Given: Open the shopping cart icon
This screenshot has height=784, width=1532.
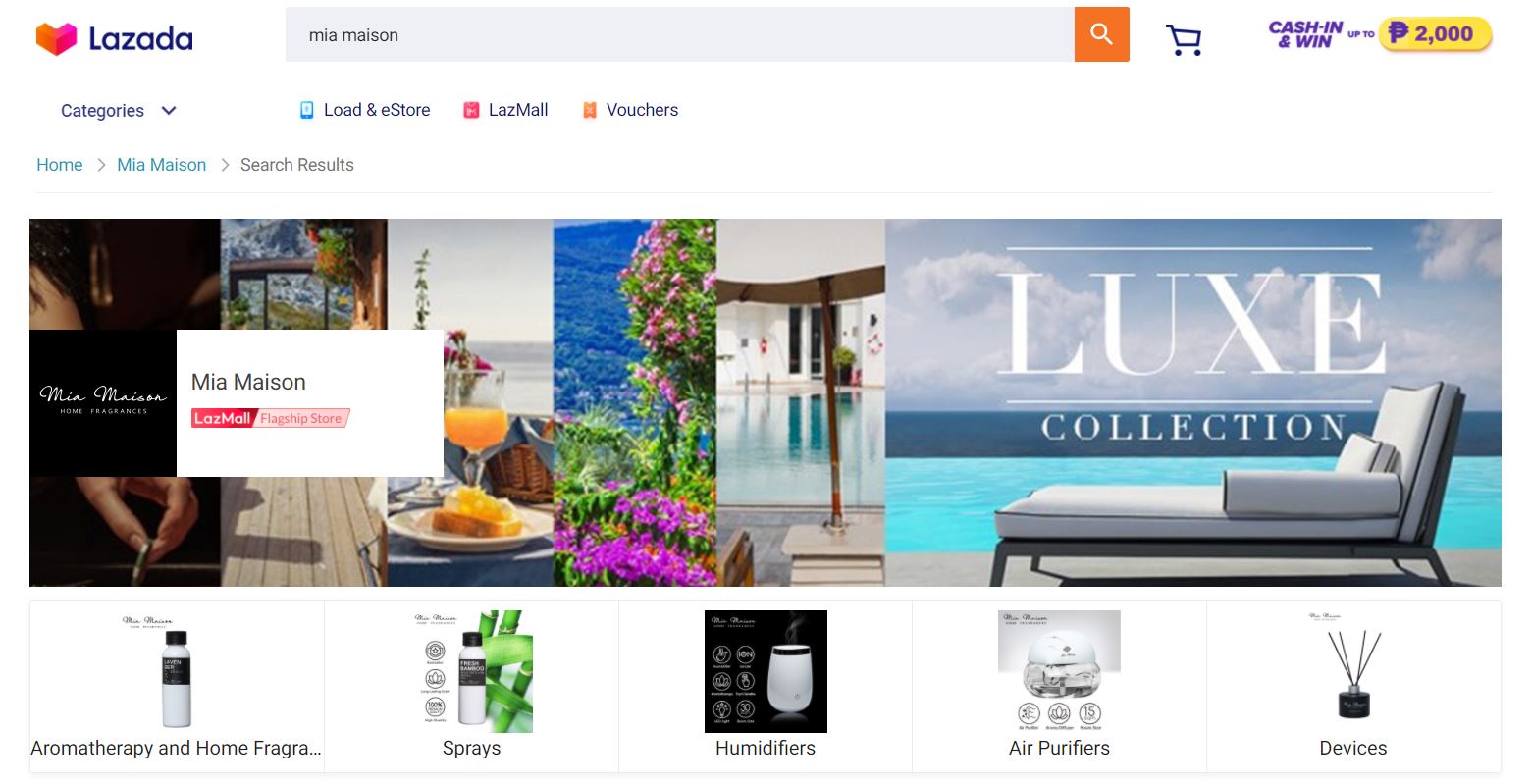Looking at the screenshot, I should tap(1184, 39).
